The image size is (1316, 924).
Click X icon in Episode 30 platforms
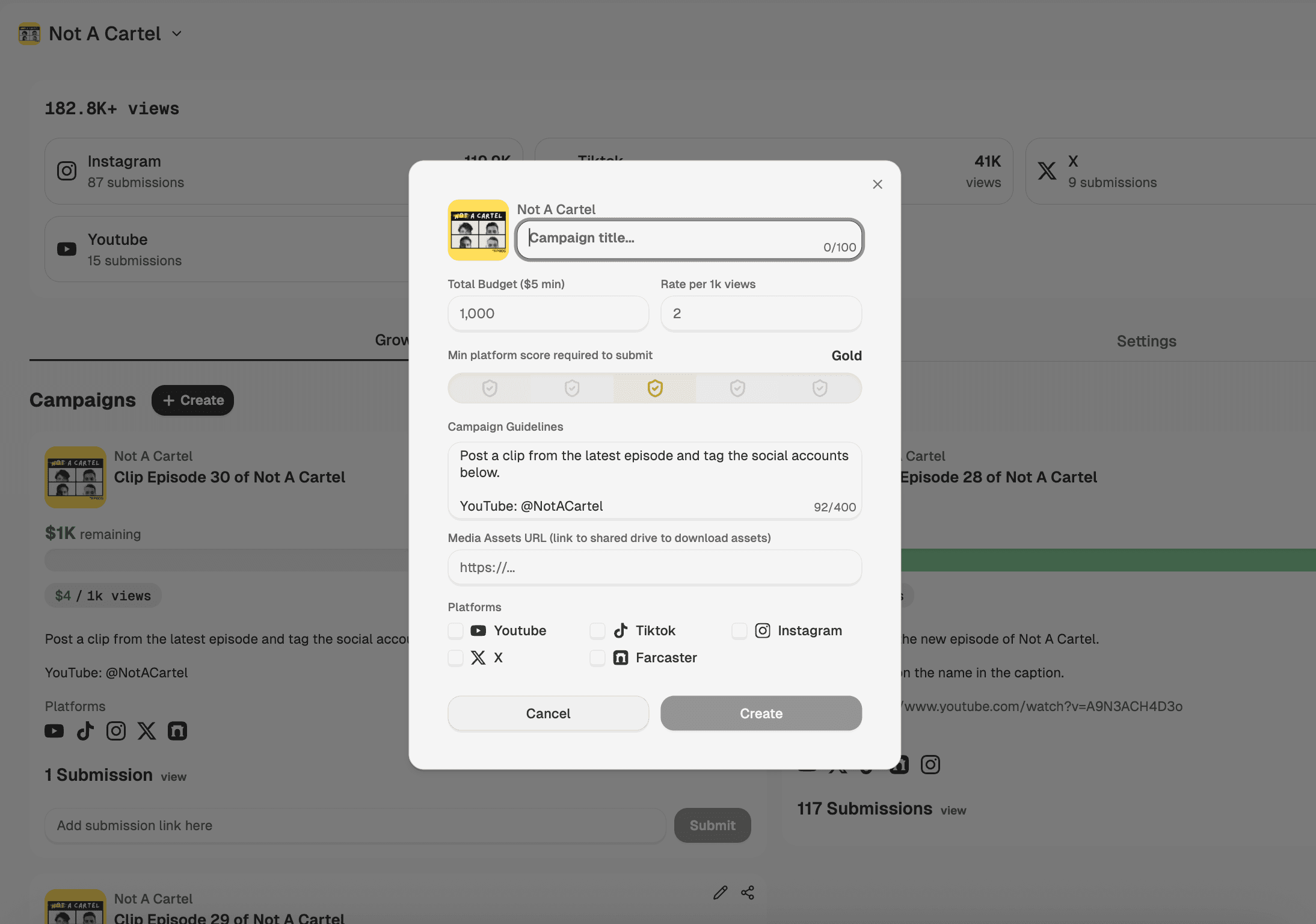pyautogui.click(x=147, y=731)
